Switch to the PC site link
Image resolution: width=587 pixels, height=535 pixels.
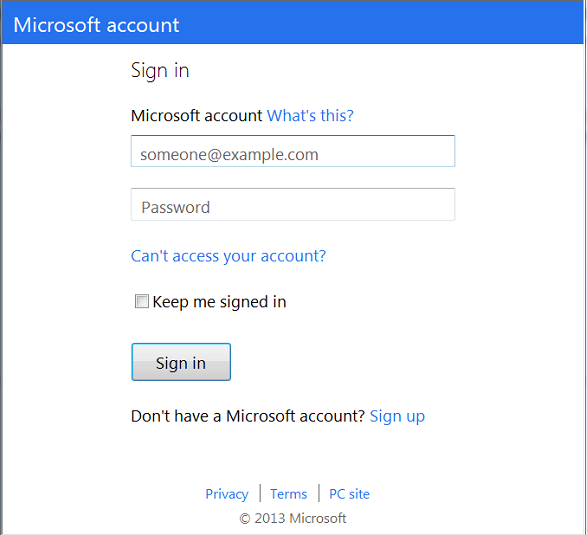349,494
